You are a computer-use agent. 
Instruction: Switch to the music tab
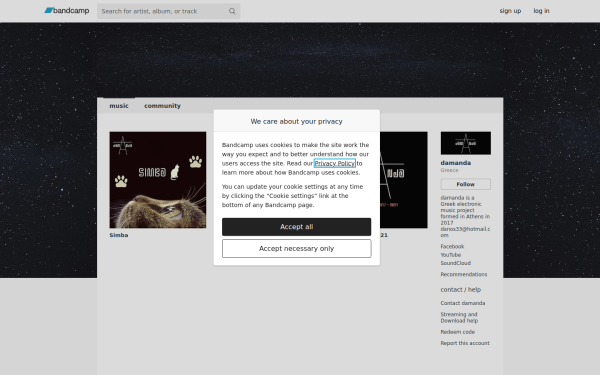[119, 106]
